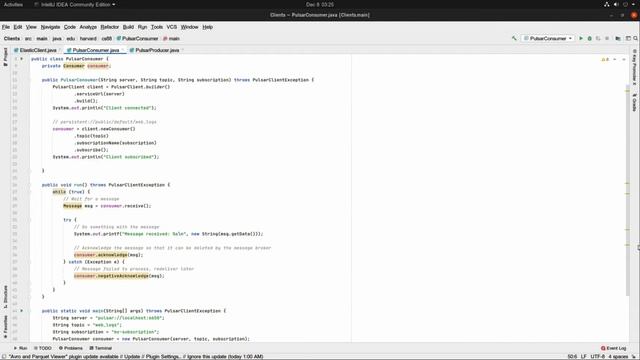Start debugging with the green bug icon
640x360 pixels.
click(589, 38)
